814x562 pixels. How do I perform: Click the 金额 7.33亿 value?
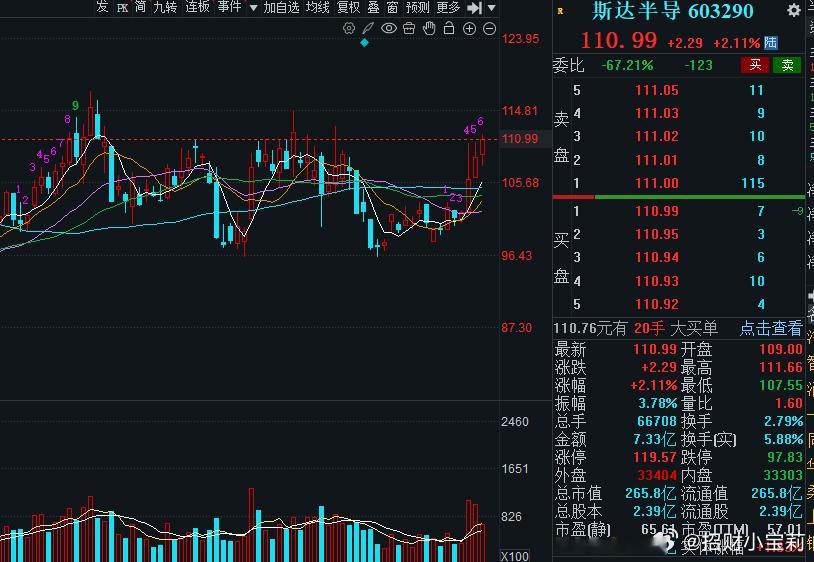(x=655, y=439)
